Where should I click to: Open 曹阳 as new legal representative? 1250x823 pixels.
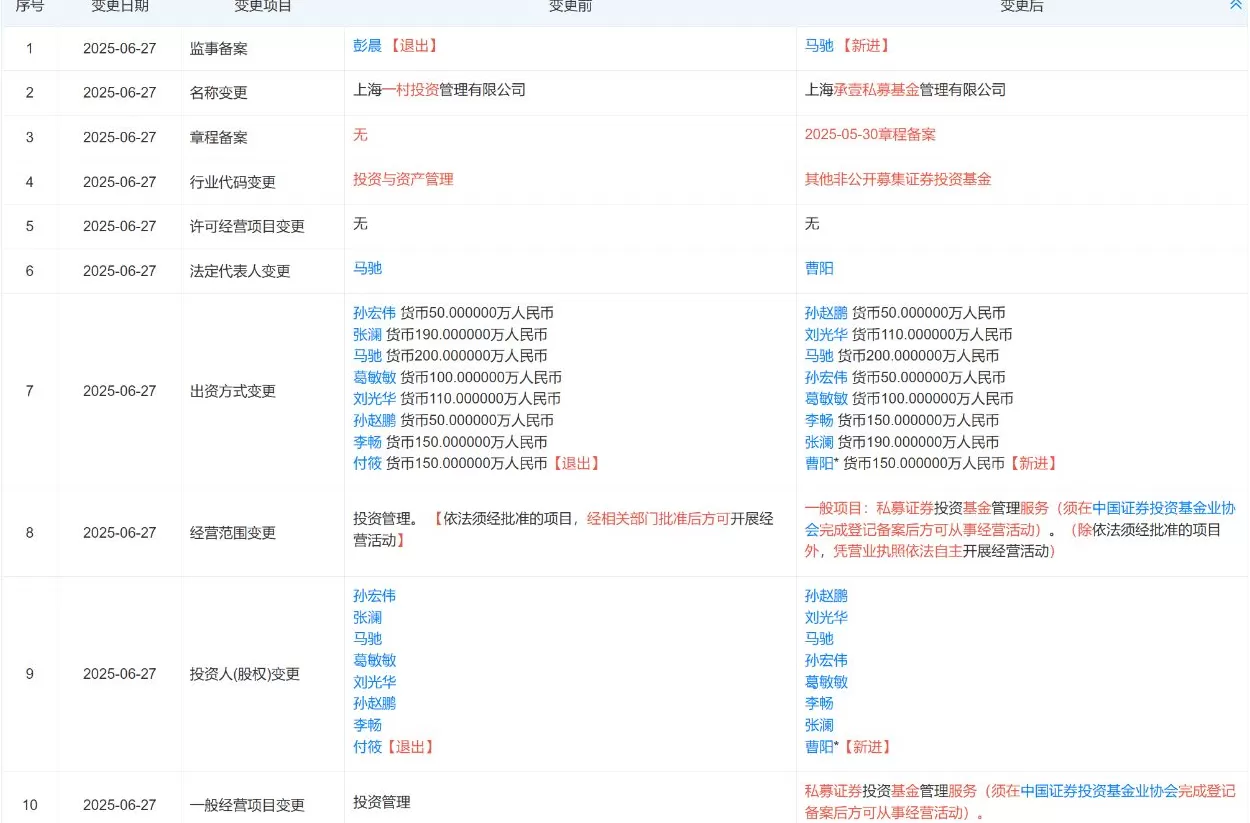coord(818,268)
